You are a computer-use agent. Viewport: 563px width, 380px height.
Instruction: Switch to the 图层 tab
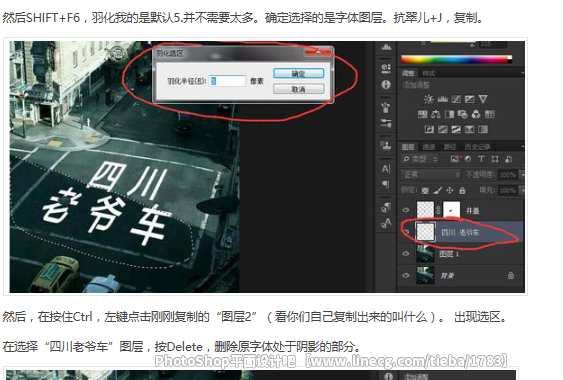pyautogui.click(x=408, y=147)
